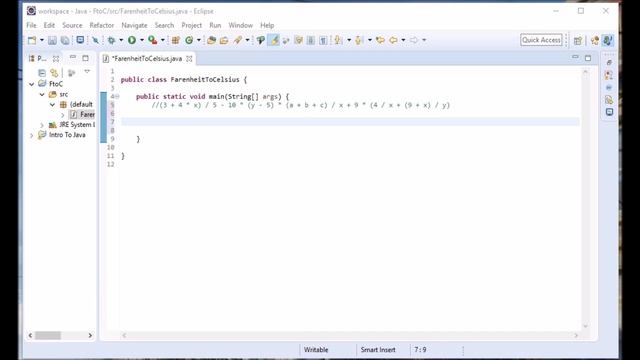The image size is (640, 360).
Task: Expand the JRE System Library node
Action: [42, 125]
